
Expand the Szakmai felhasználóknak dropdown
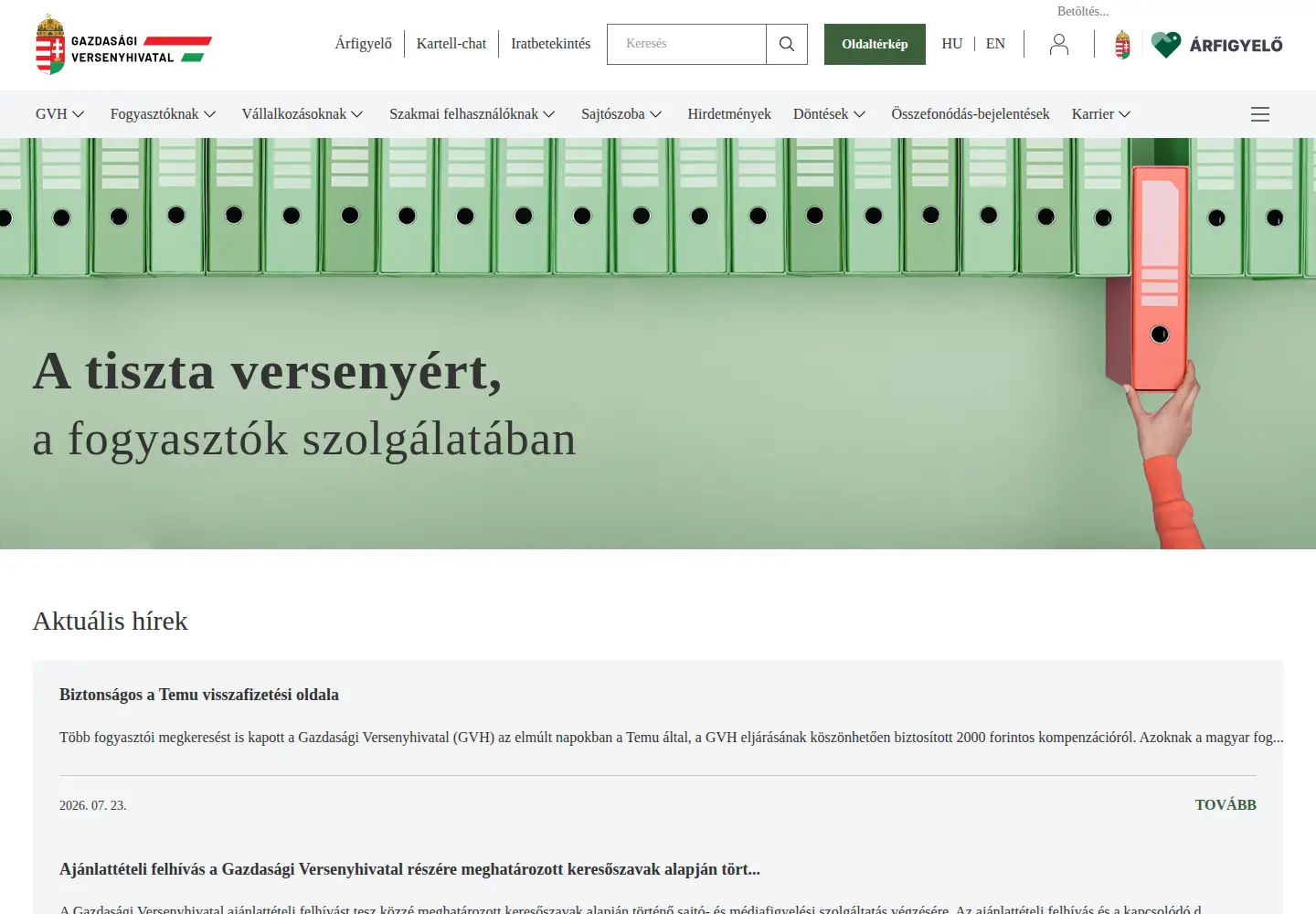[x=472, y=114]
